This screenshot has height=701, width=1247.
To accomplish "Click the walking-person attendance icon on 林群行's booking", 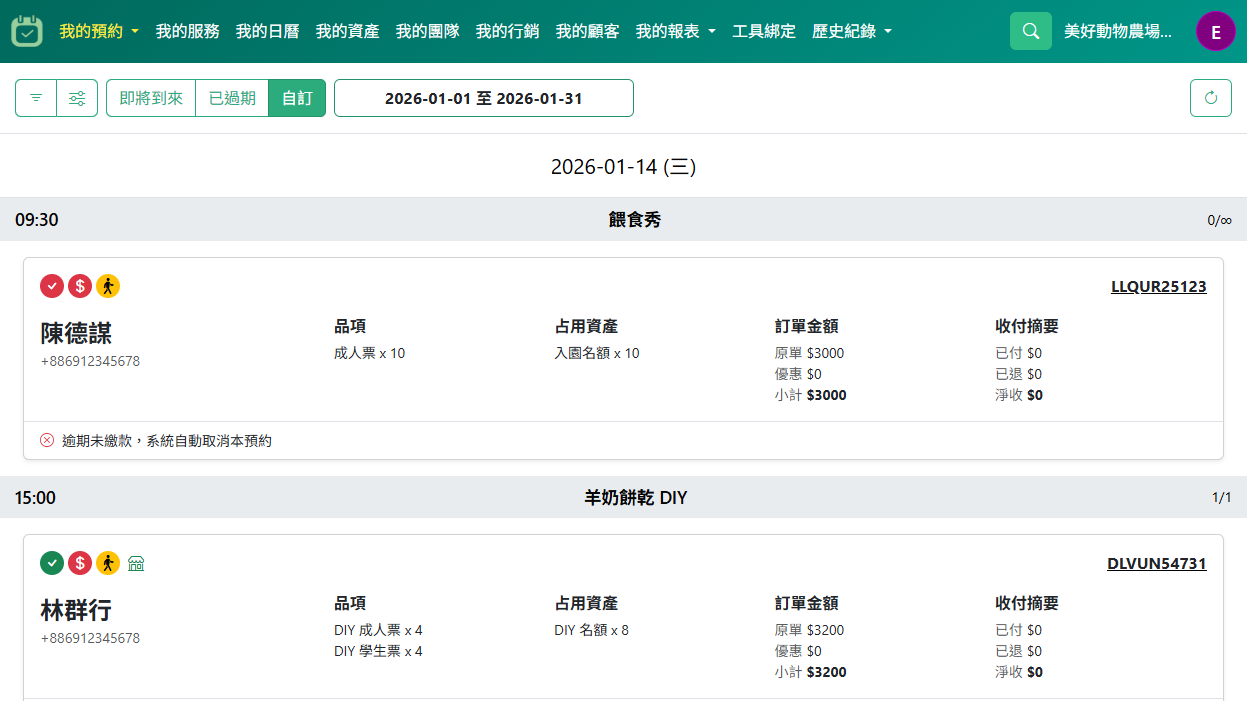I will (108, 563).
